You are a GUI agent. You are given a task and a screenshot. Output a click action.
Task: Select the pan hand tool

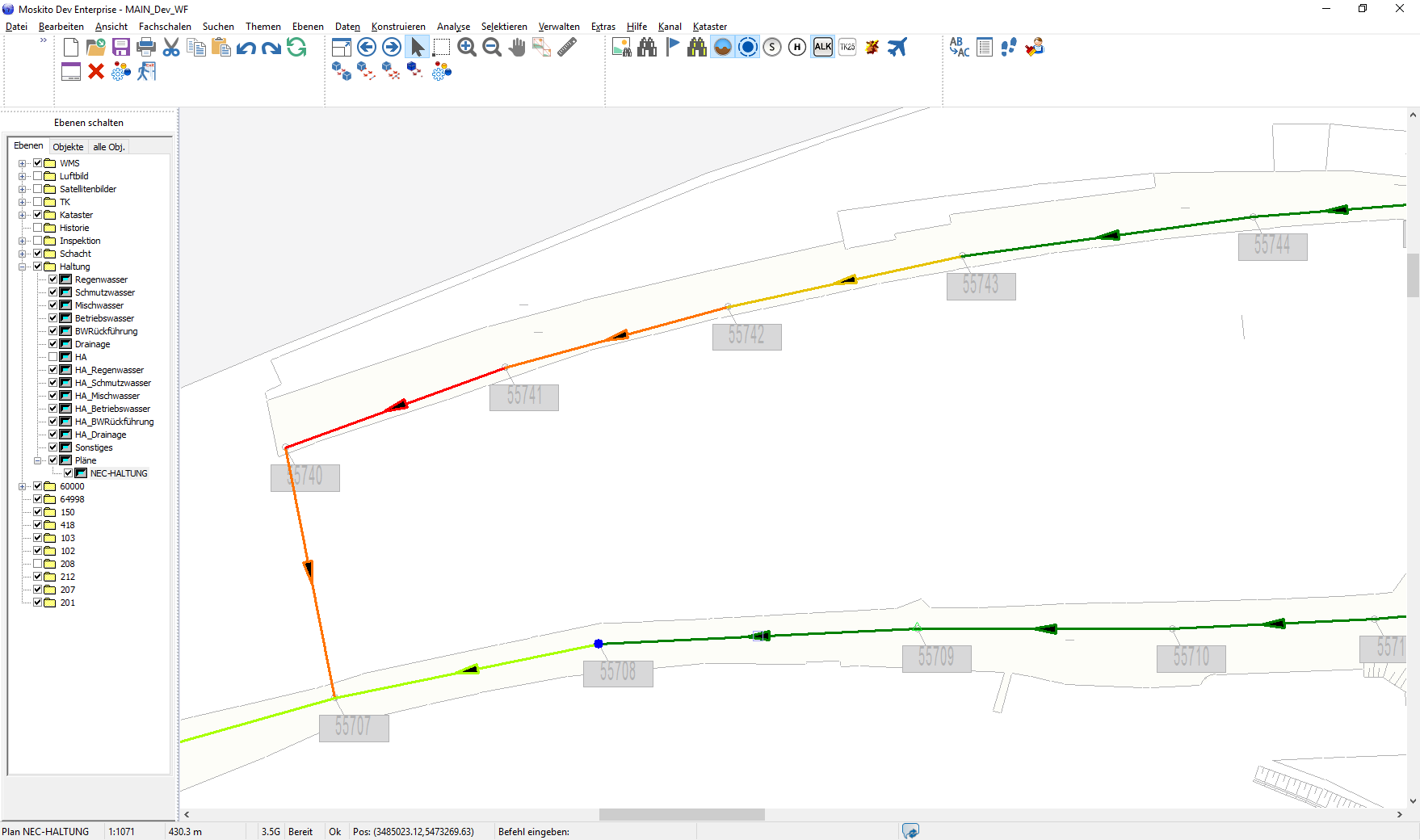(x=517, y=47)
